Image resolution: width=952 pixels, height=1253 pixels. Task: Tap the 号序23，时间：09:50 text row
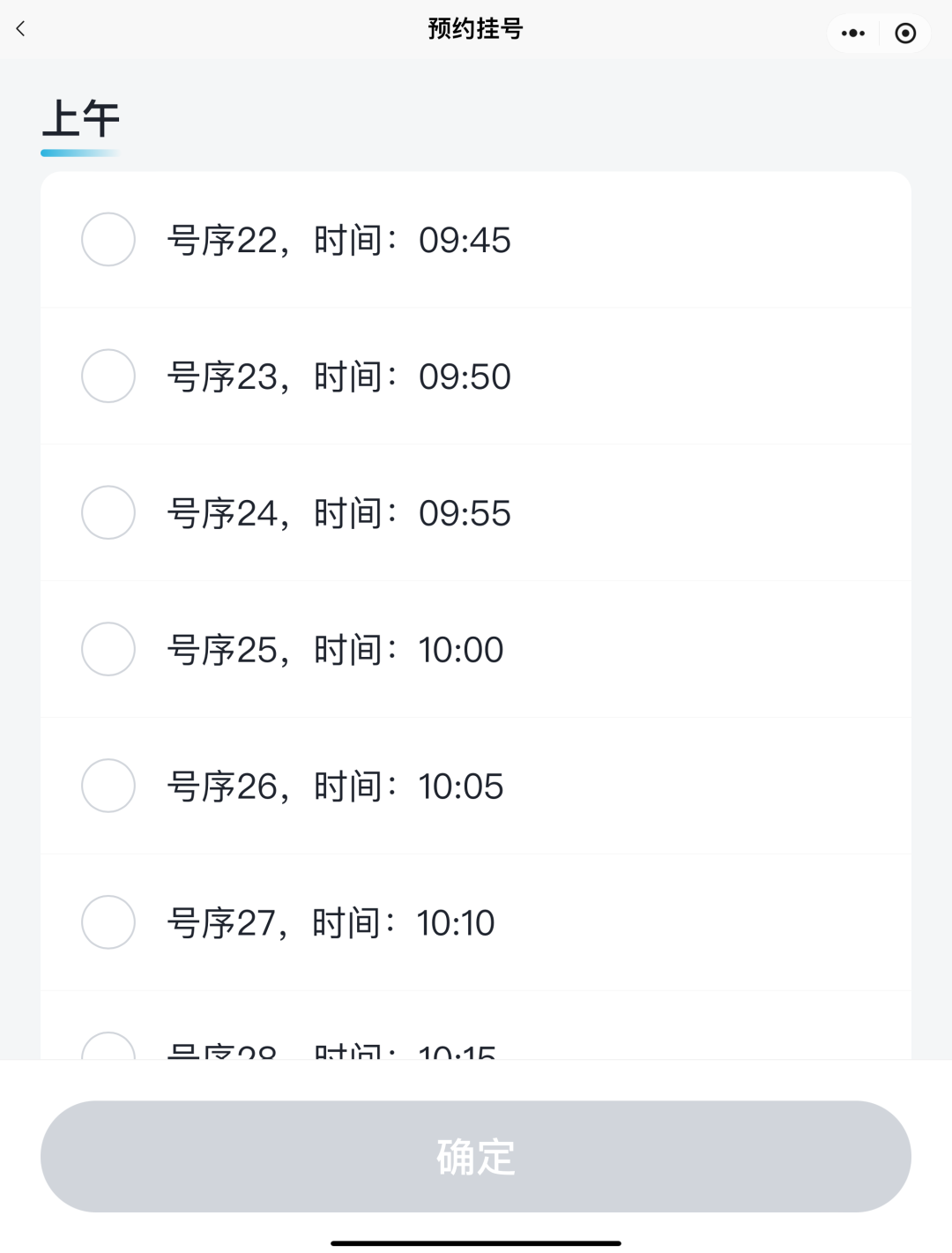click(338, 377)
